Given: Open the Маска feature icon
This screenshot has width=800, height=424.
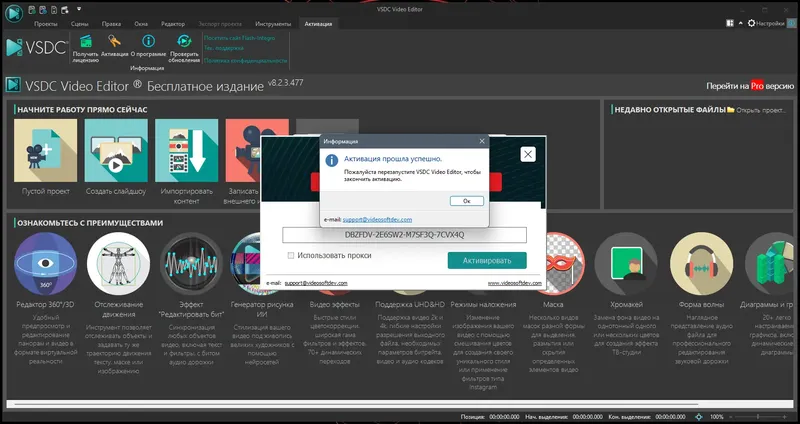Looking at the screenshot, I should (565, 263).
